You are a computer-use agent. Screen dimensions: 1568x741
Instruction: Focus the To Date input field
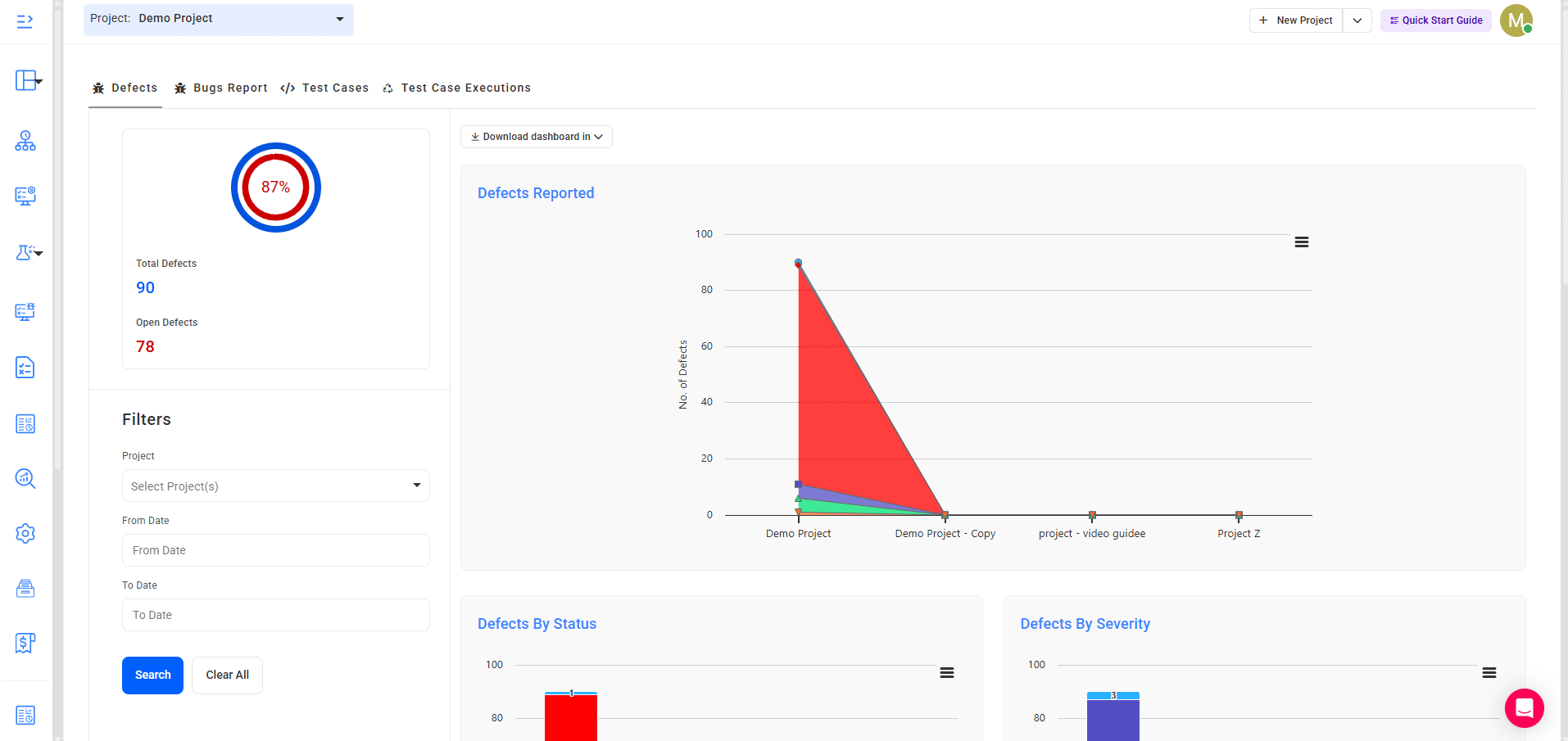[276, 615]
